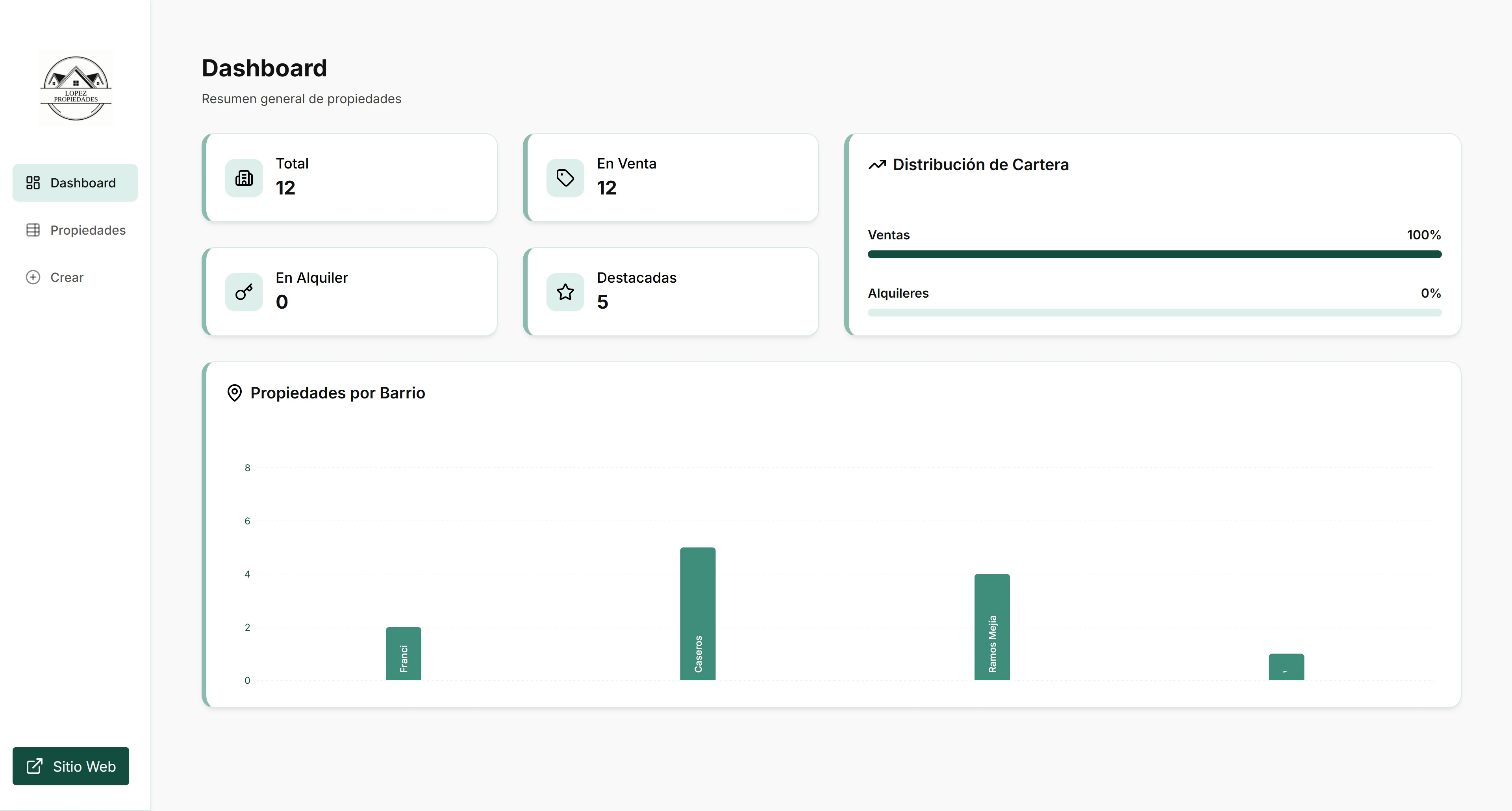Click the Franci bar in chart
Viewport: 1512px width, 811px height.
tap(403, 654)
